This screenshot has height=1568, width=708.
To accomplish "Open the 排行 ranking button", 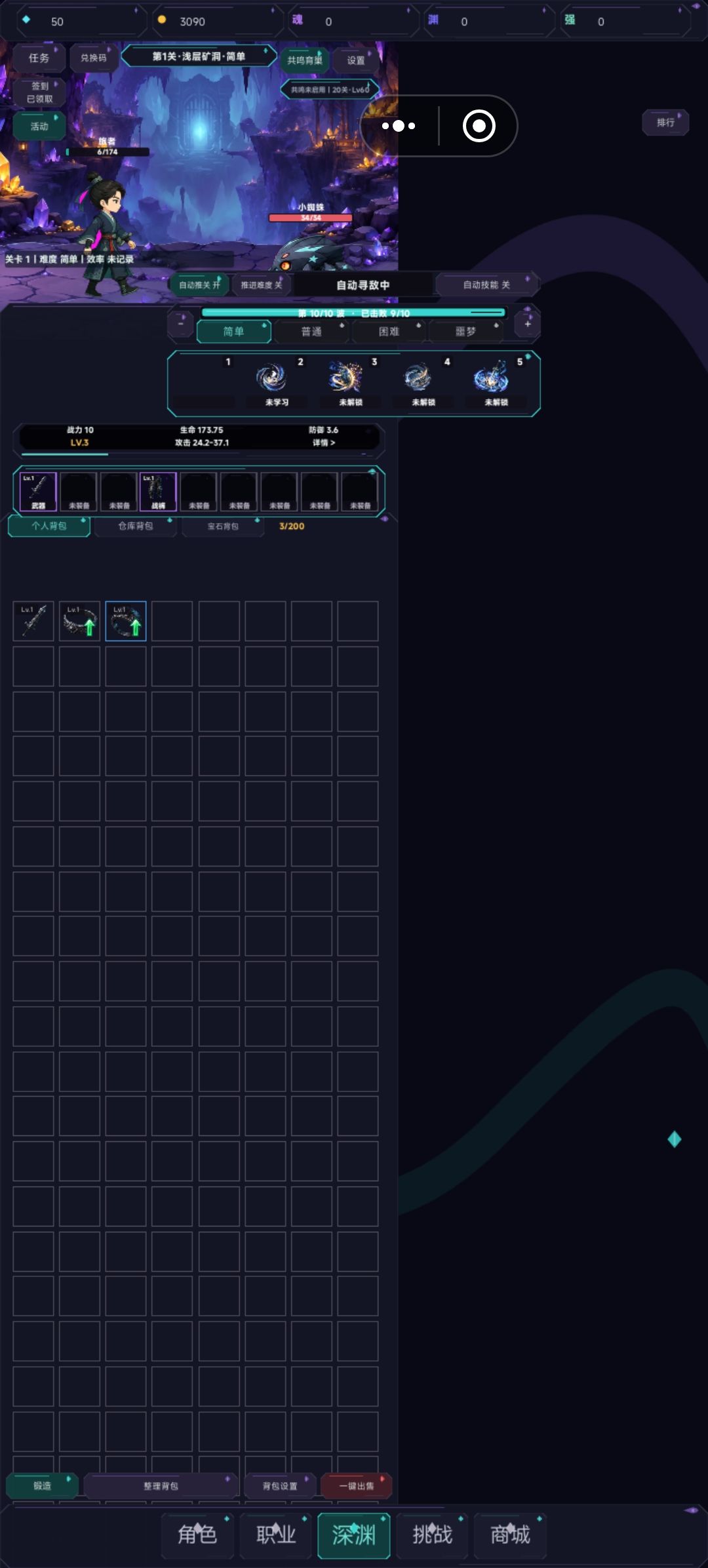I will pyautogui.click(x=665, y=123).
